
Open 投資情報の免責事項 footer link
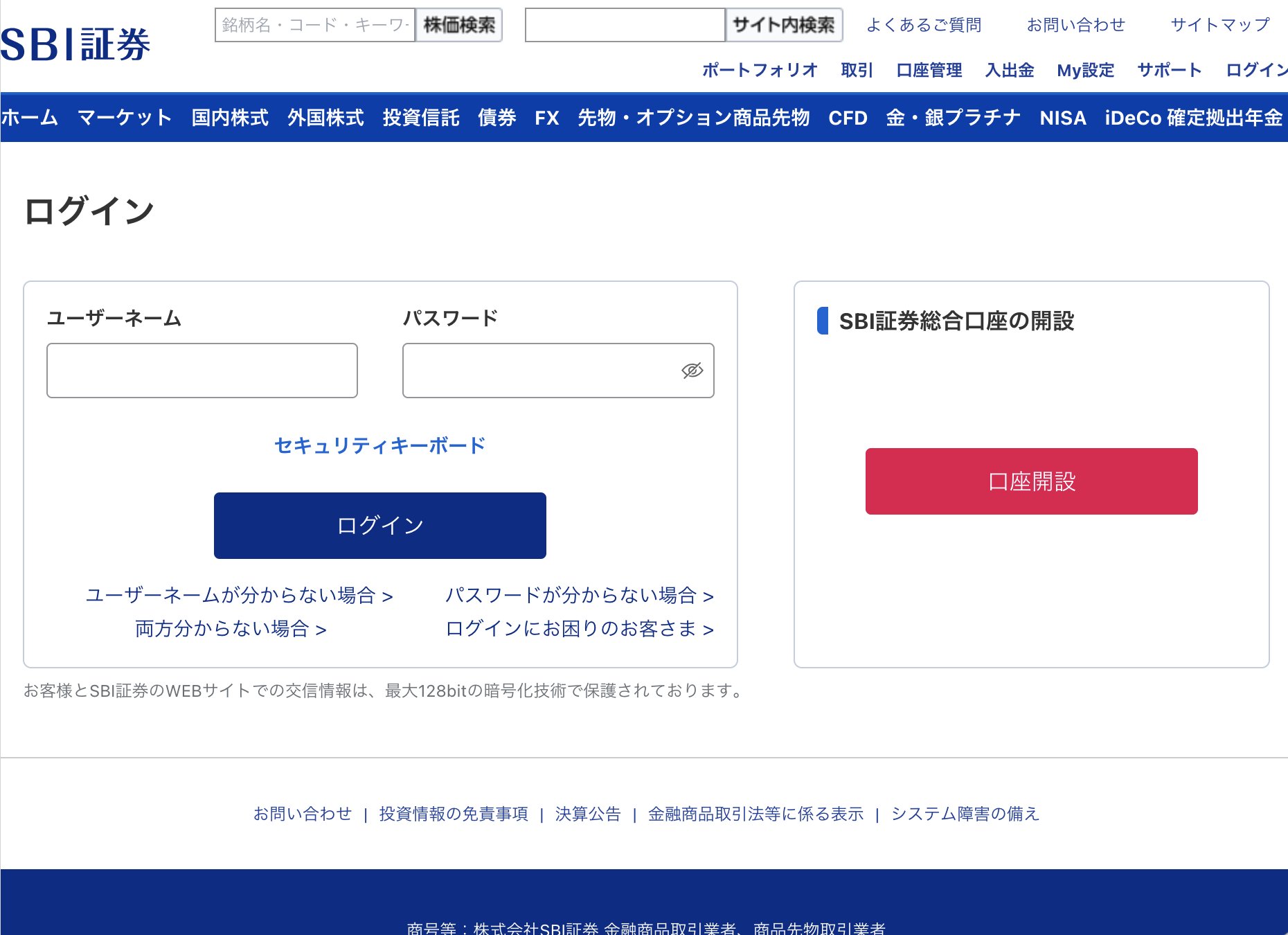pos(454,814)
